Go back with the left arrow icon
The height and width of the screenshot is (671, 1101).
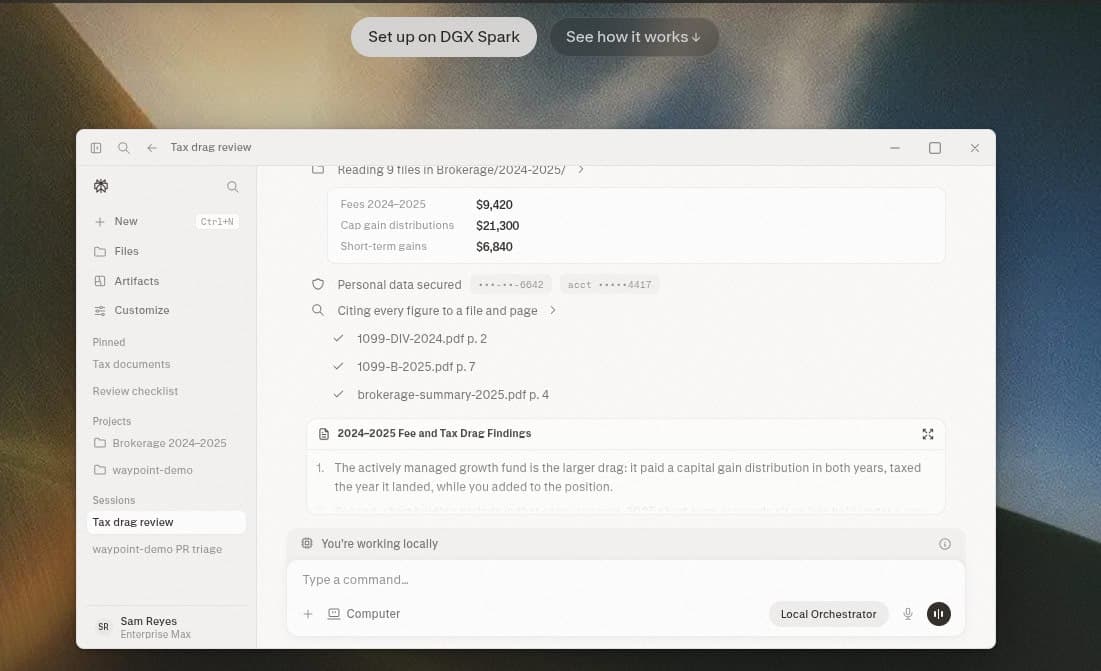click(152, 148)
